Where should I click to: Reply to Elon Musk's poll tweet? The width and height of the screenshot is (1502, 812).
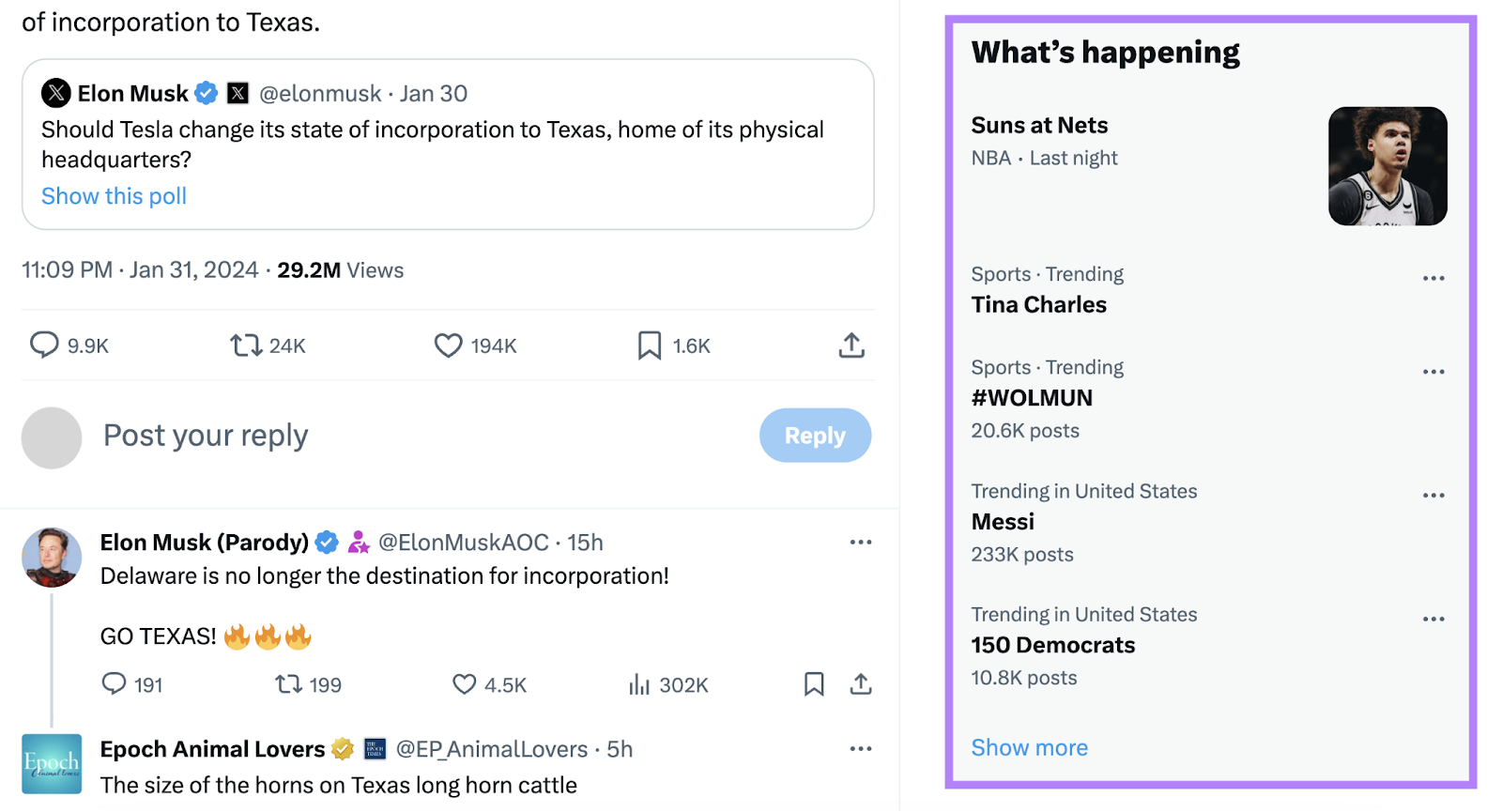pyautogui.click(x=44, y=345)
